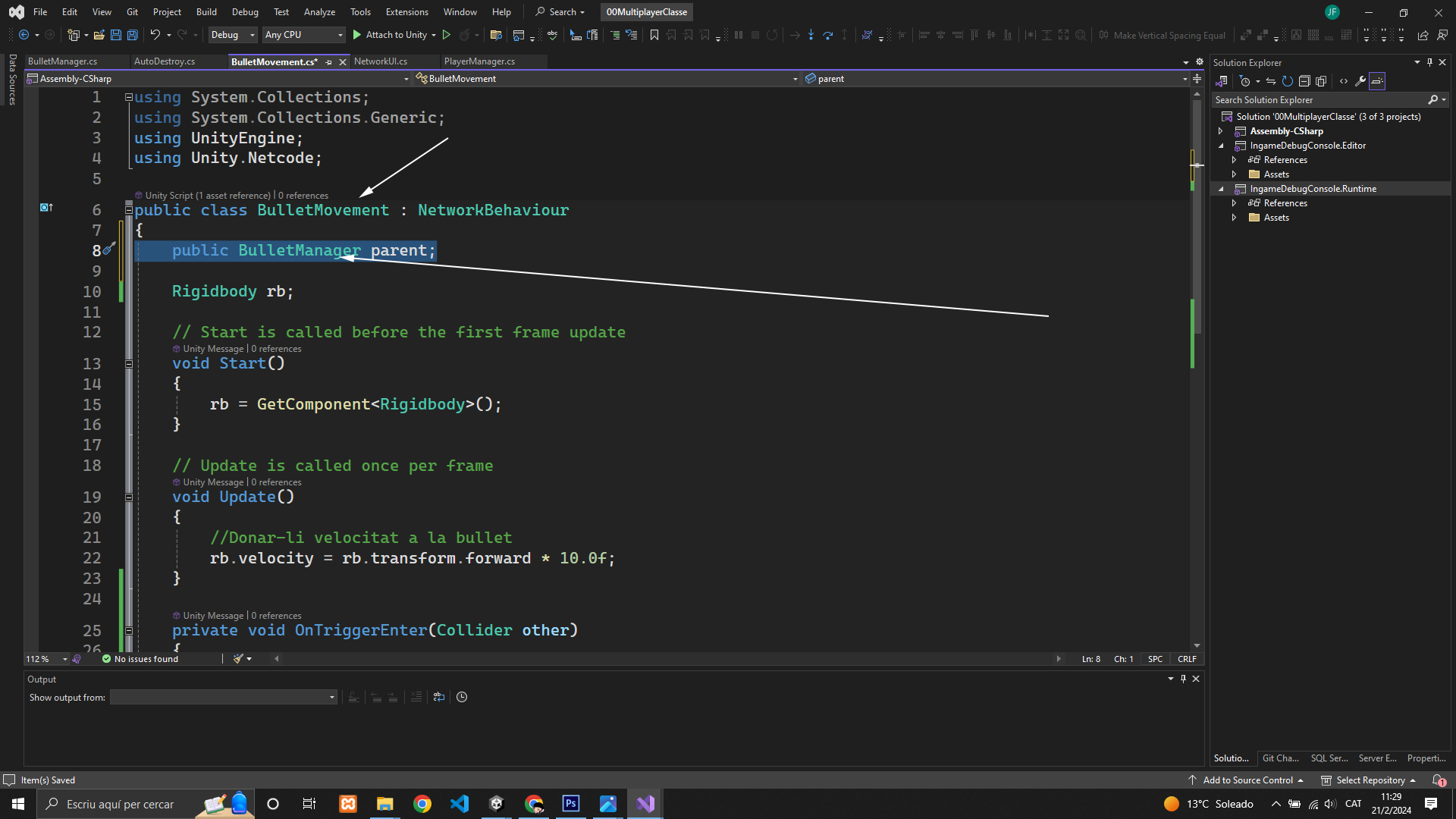This screenshot has height=819, width=1456.
Task: Open Show output from dropdown
Action: 223,697
